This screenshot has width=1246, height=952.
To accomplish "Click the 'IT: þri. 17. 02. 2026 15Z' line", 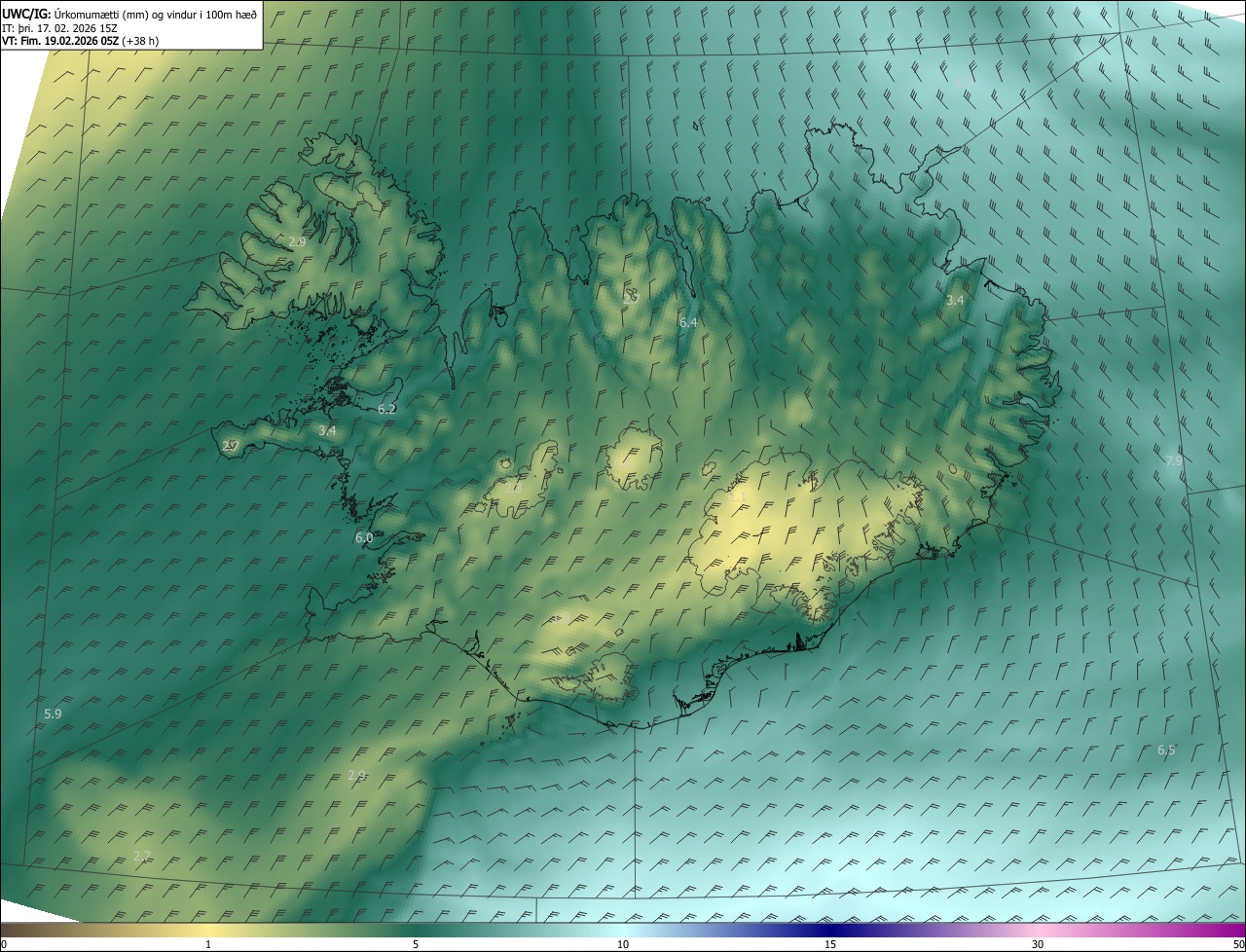I will 59,28.
